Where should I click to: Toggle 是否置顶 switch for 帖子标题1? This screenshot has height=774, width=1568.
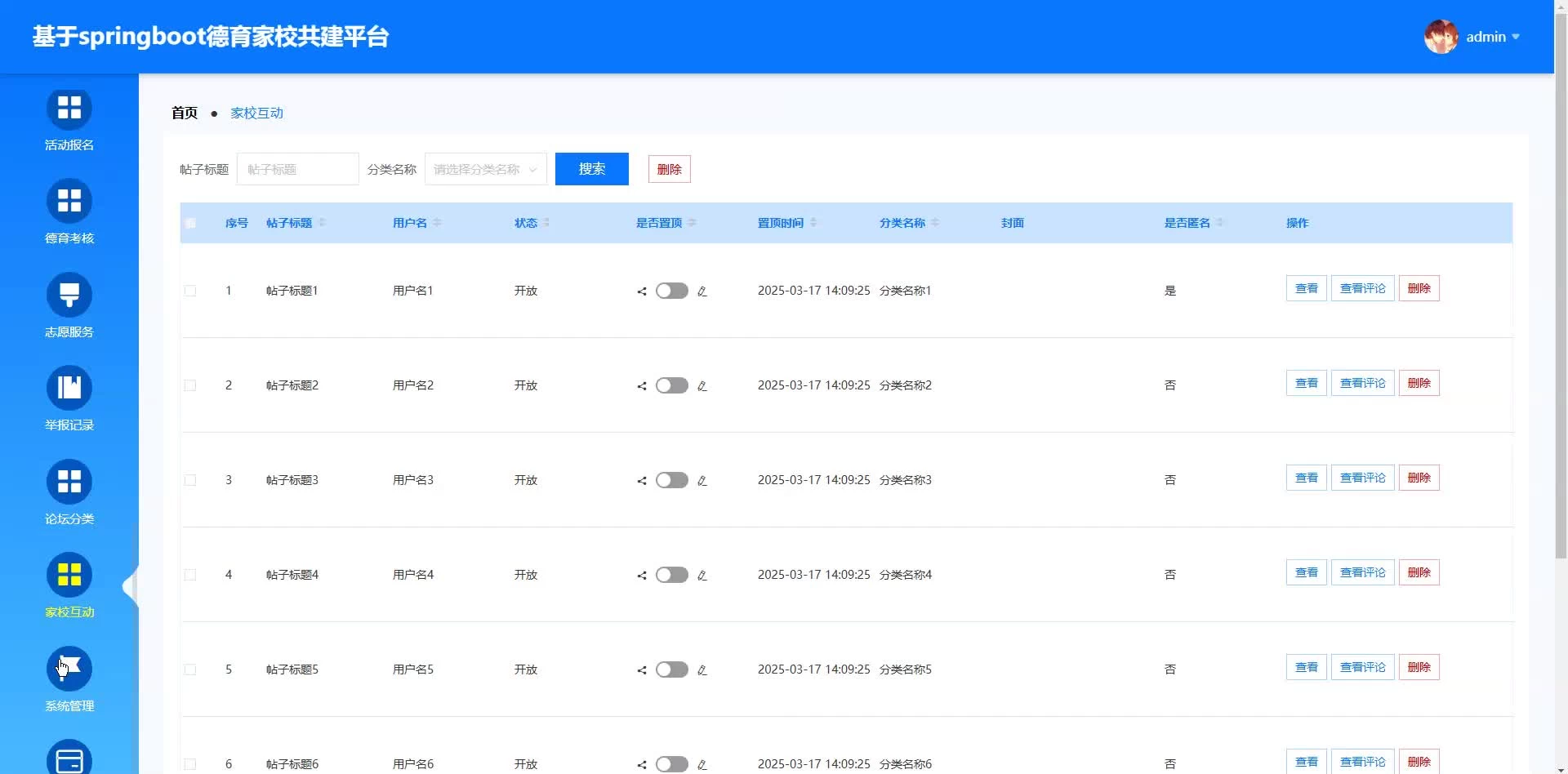671,291
